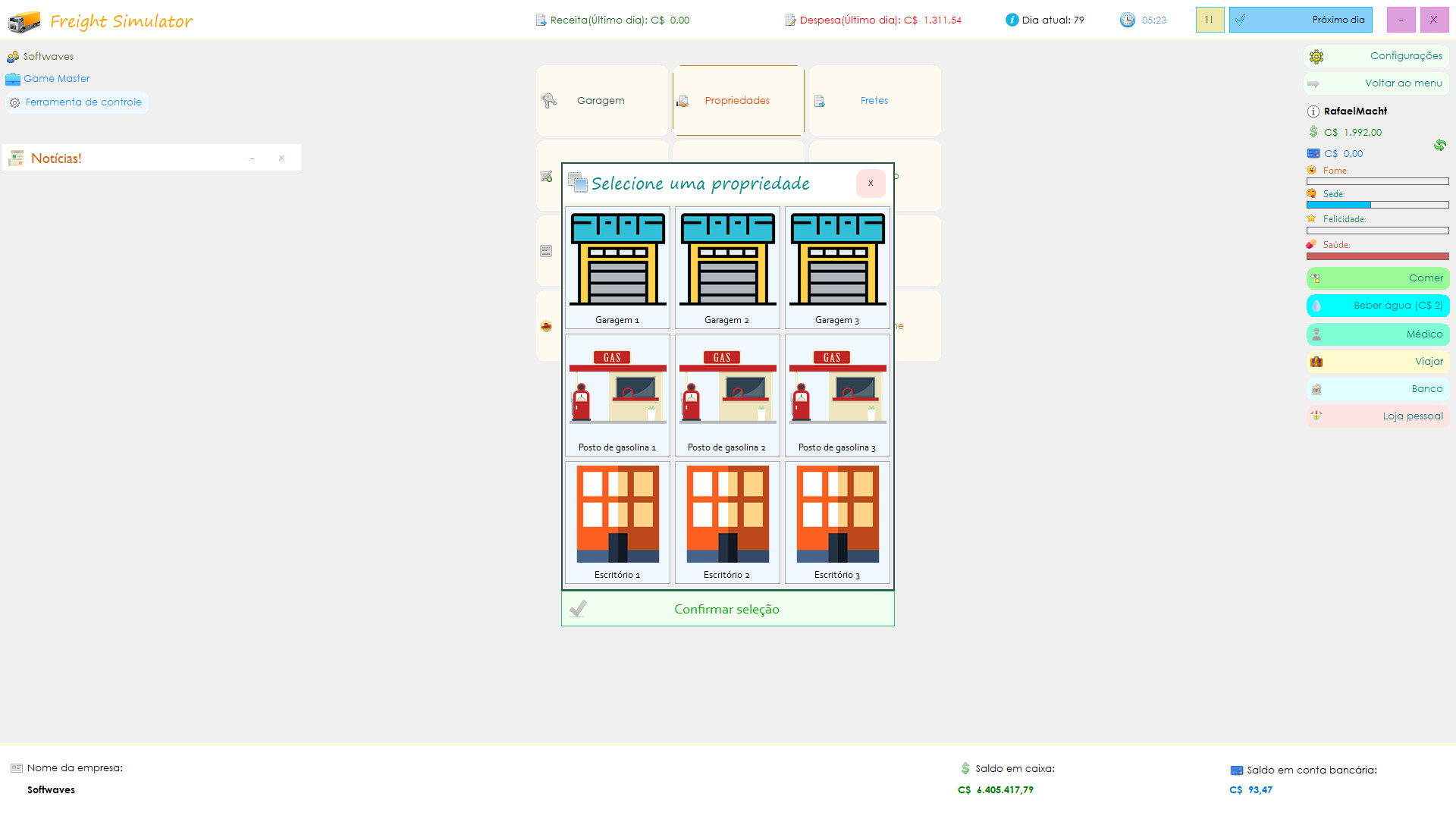Click Beber água water drop button
The image size is (1456, 819).
1378,306
